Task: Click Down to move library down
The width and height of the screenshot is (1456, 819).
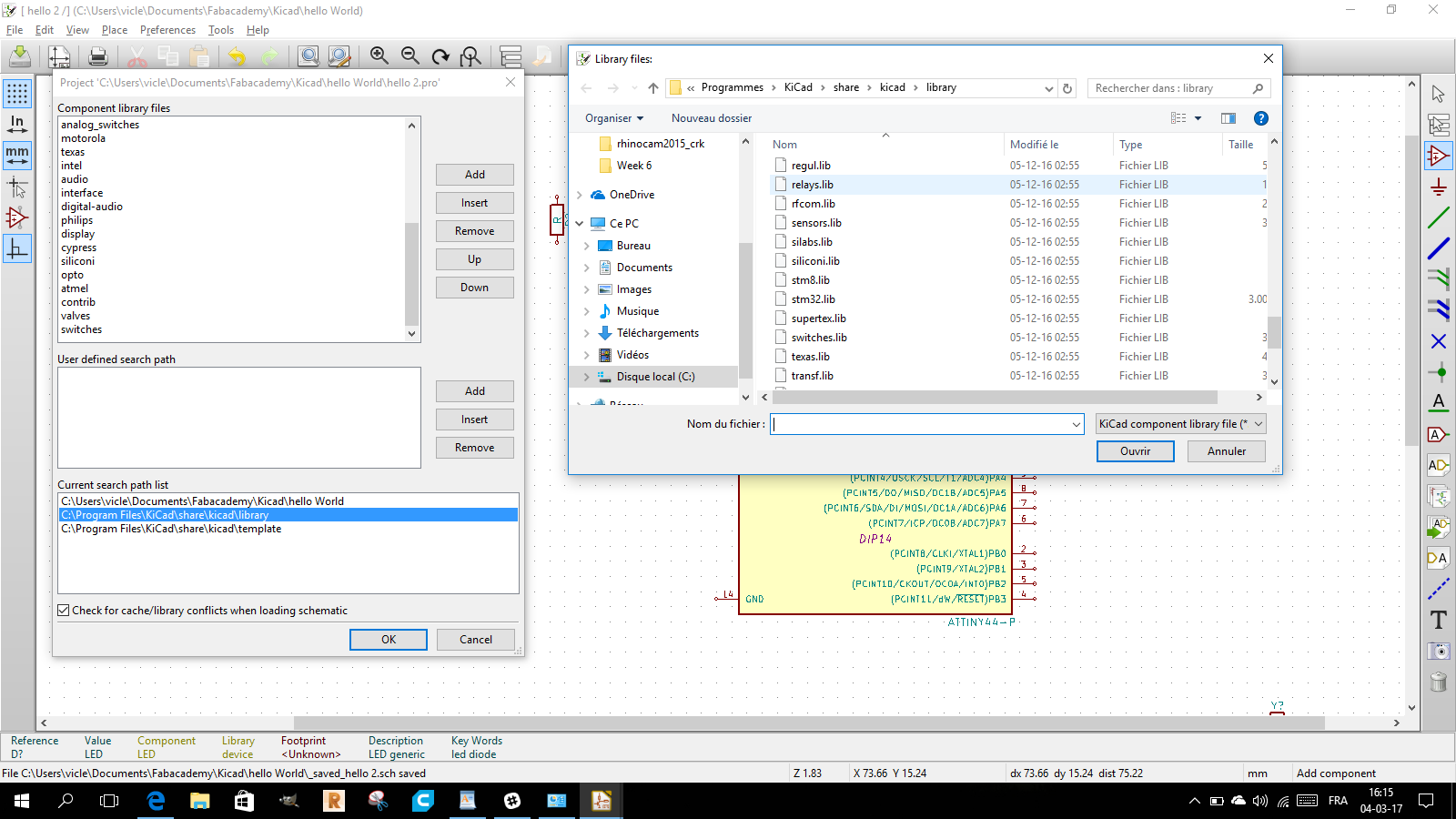Action: click(474, 288)
